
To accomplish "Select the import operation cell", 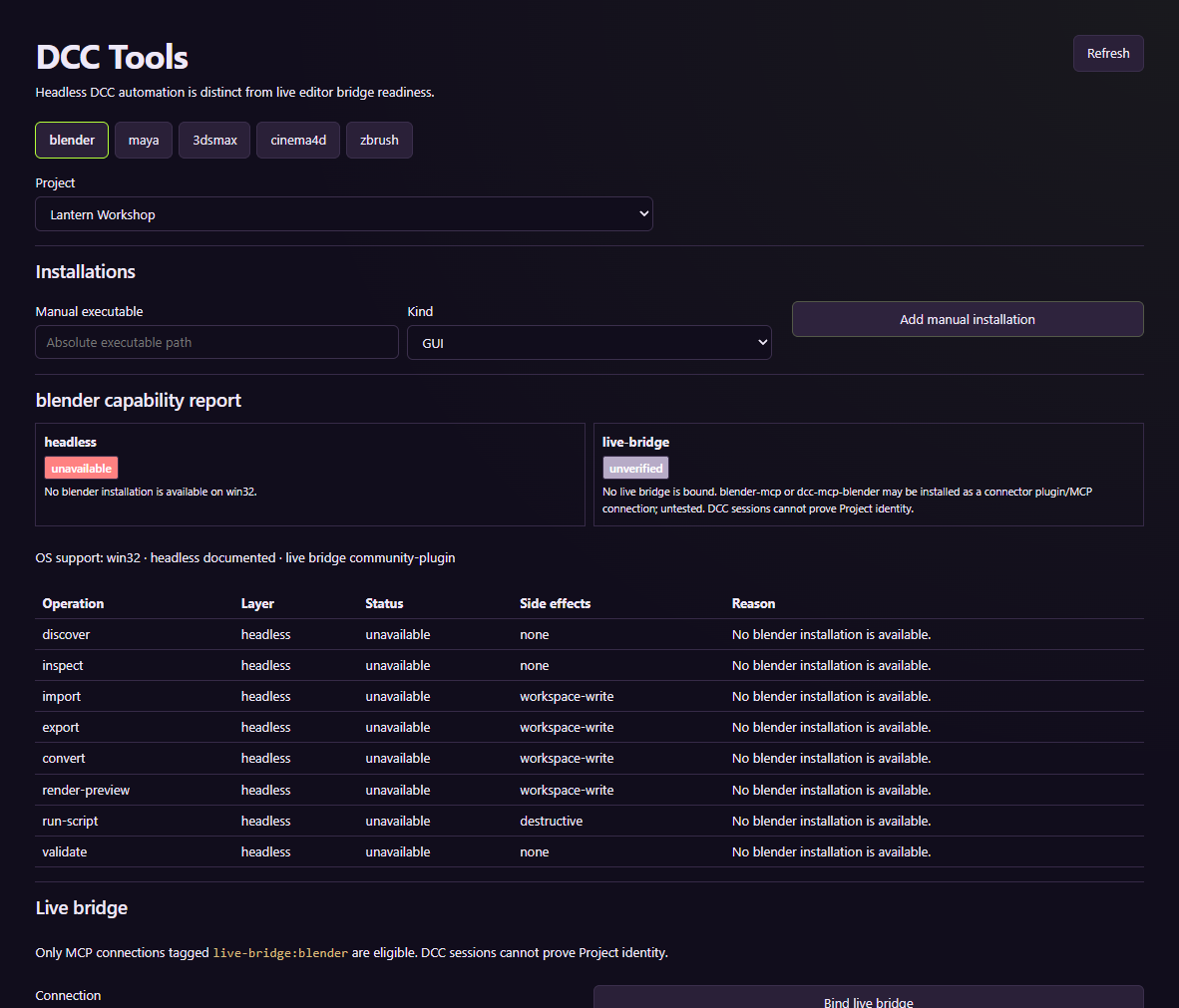I will (x=62, y=697).
